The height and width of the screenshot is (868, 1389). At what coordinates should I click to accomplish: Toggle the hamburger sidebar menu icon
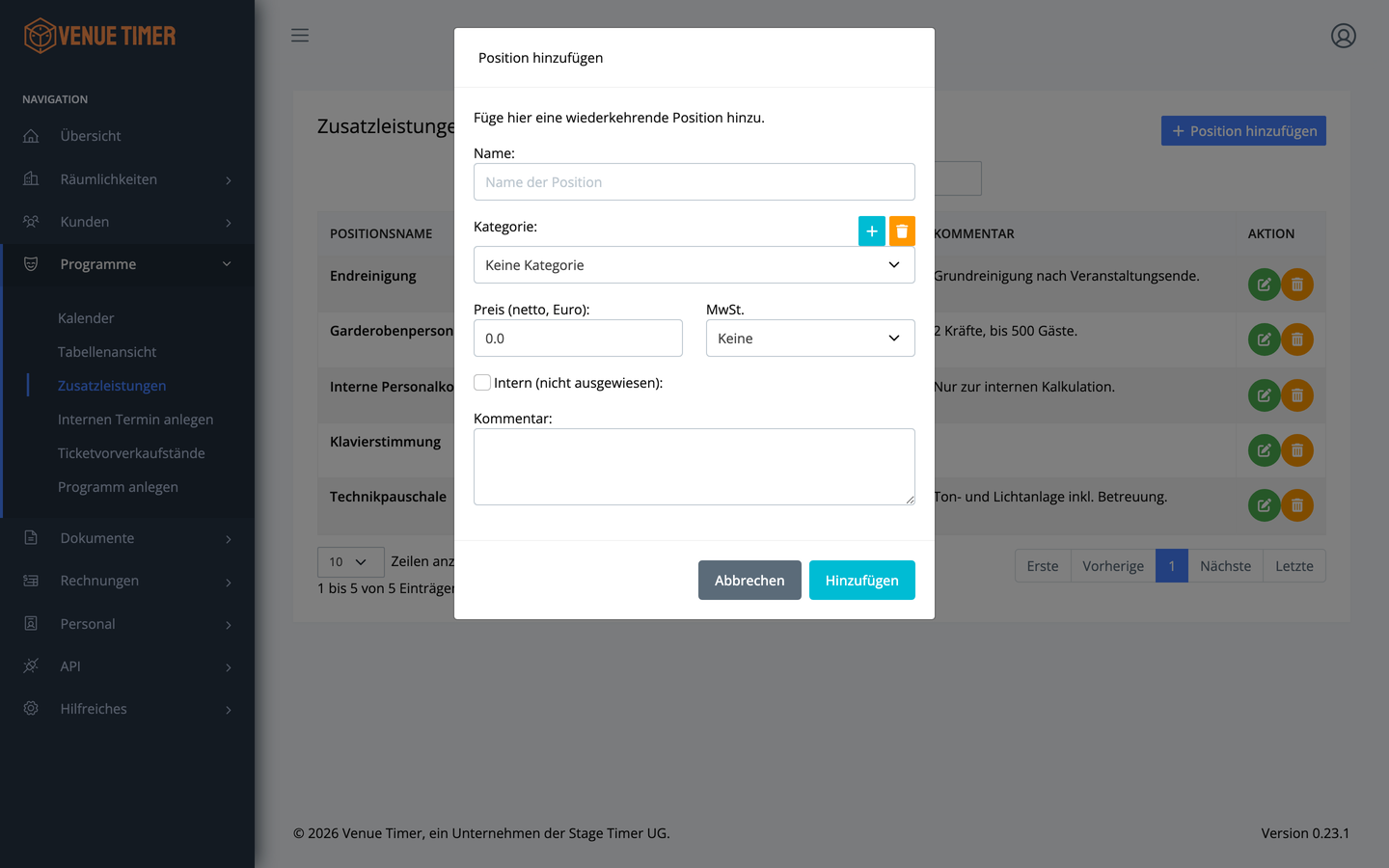[x=300, y=36]
